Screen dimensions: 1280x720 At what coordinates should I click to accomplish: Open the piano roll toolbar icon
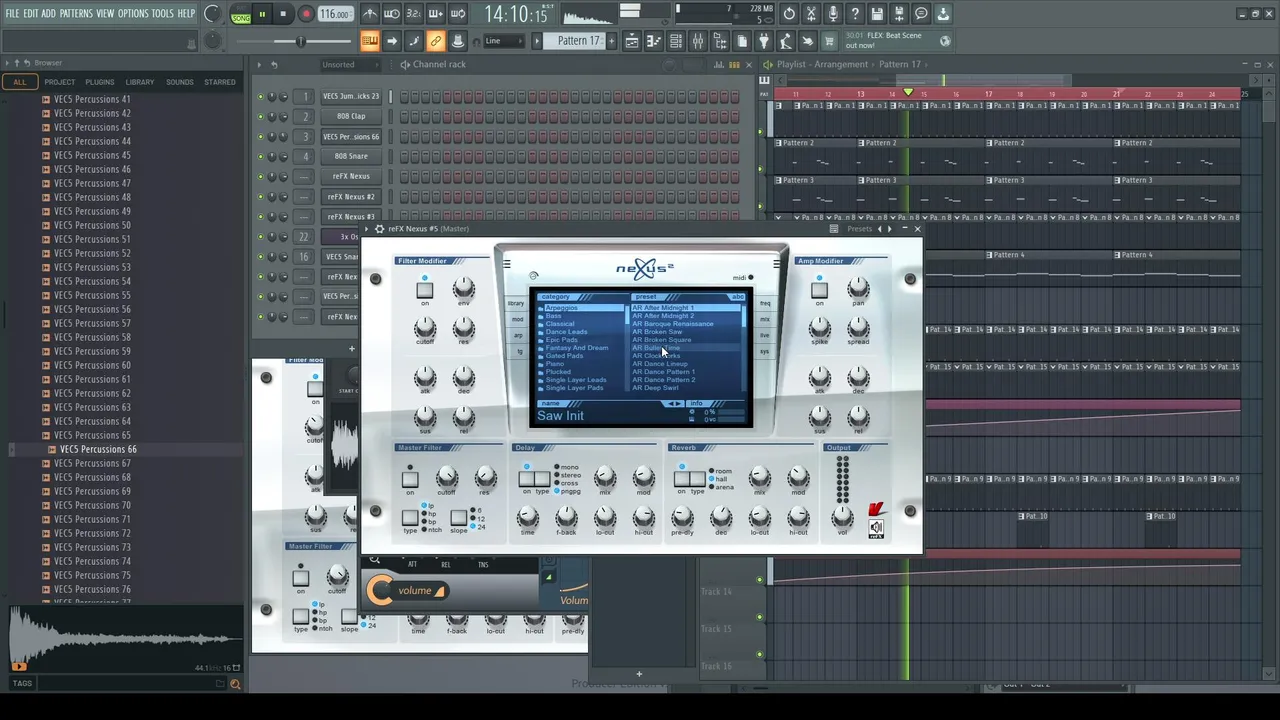[654, 41]
